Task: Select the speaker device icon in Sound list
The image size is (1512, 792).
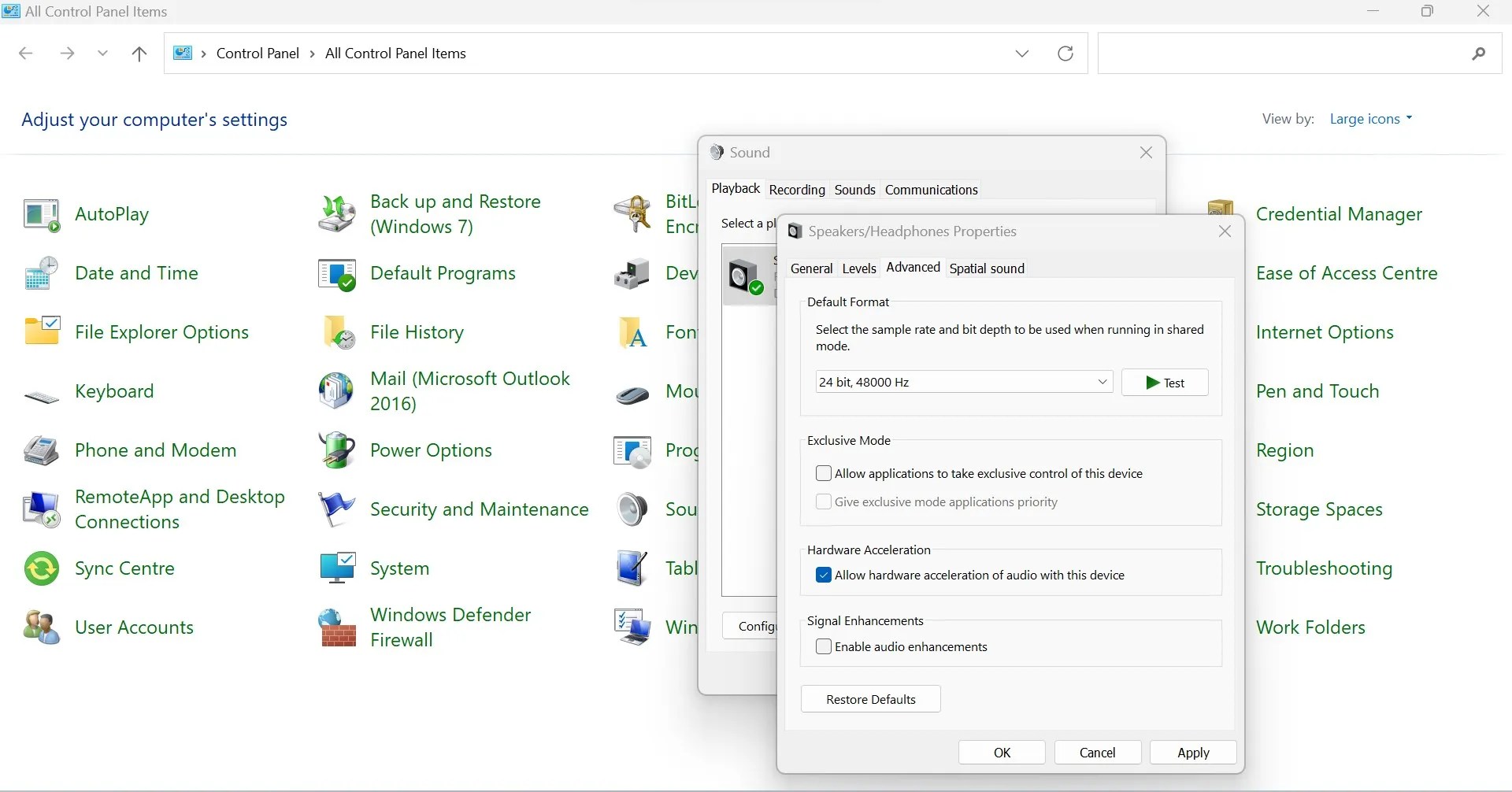Action: tap(747, 276)
